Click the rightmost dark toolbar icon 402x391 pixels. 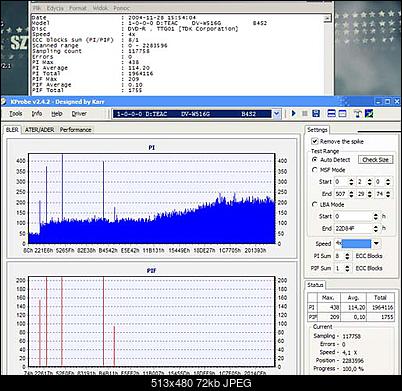(369, 114)
